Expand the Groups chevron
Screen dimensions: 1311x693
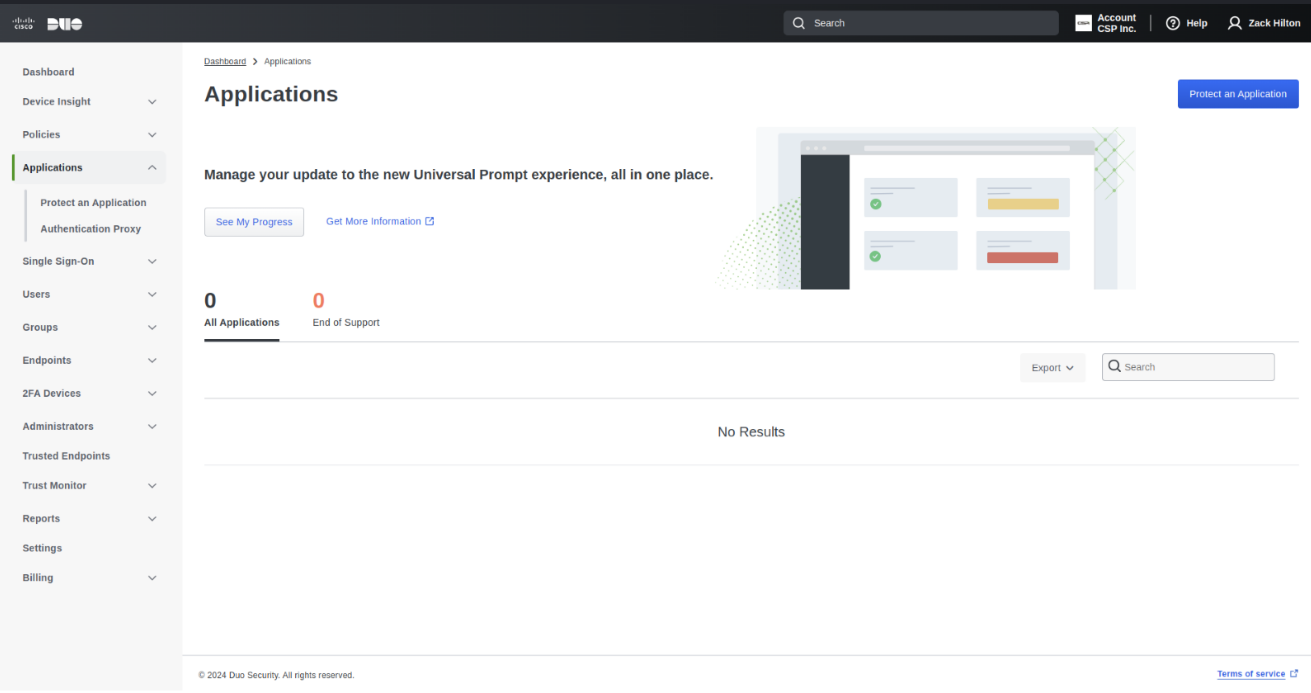tap(152, 328)
